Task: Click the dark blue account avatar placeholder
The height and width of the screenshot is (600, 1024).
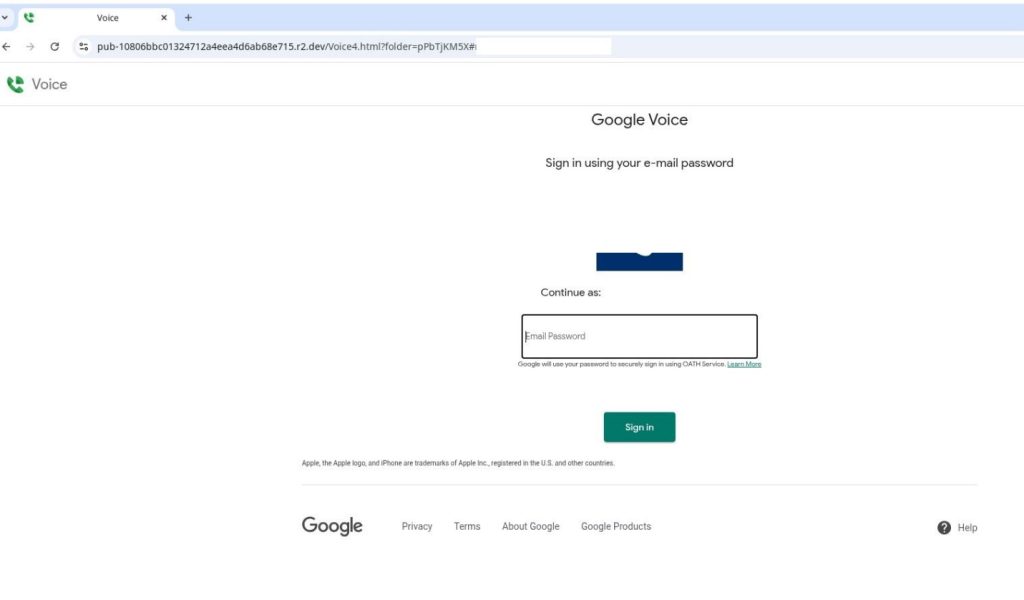Action: (639, 260)
